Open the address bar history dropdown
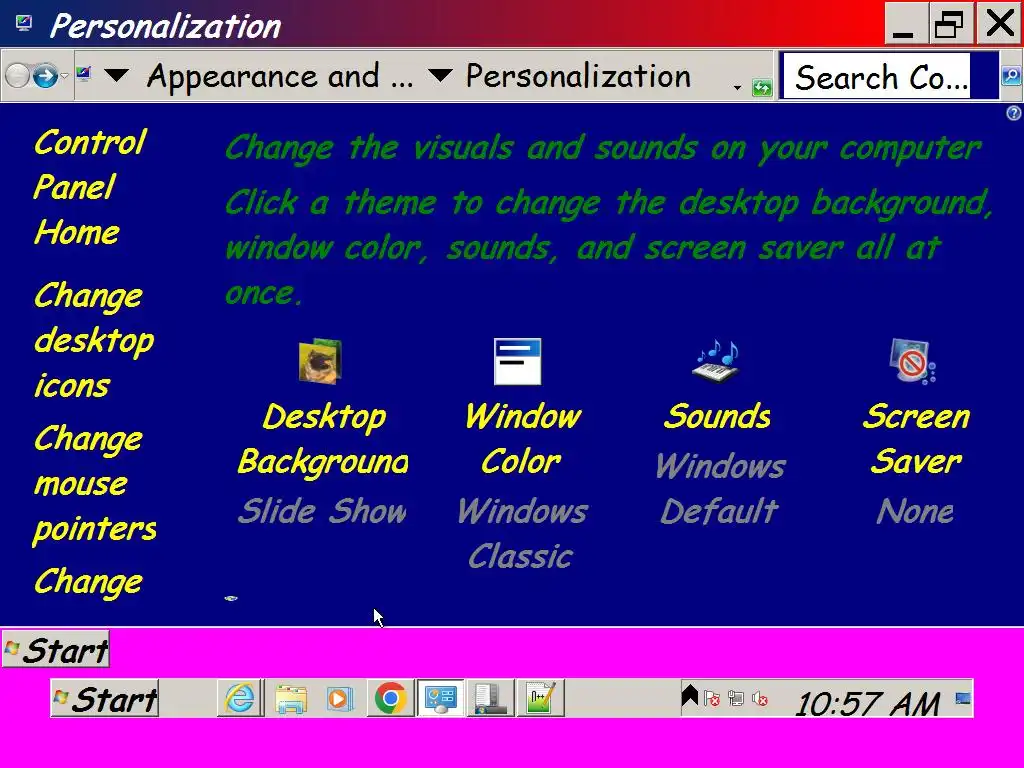The width and height of the screenshot is (1024, 768). pos(737,88)
